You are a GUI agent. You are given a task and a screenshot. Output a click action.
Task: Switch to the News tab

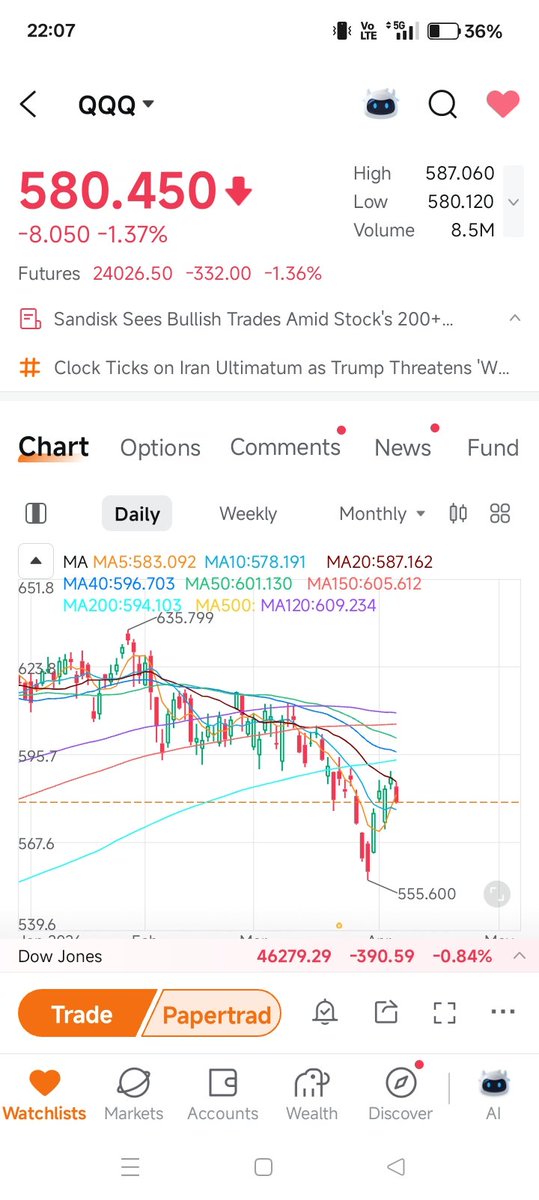coord(402,448)
